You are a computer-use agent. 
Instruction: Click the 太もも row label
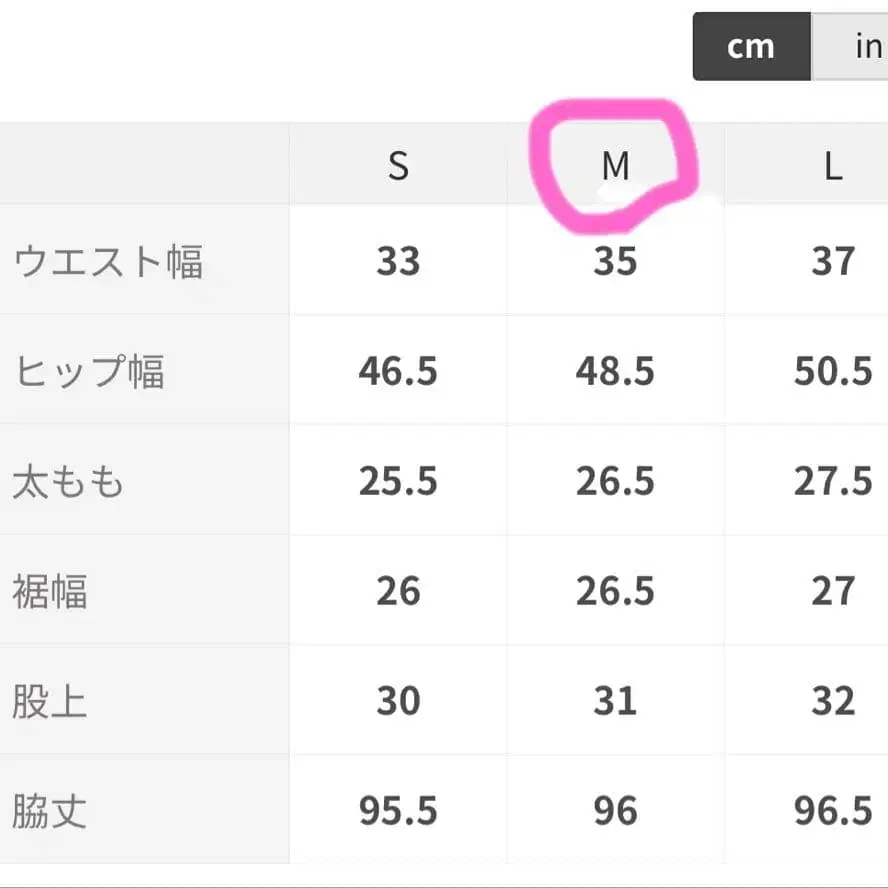click(x=68, y=480)
